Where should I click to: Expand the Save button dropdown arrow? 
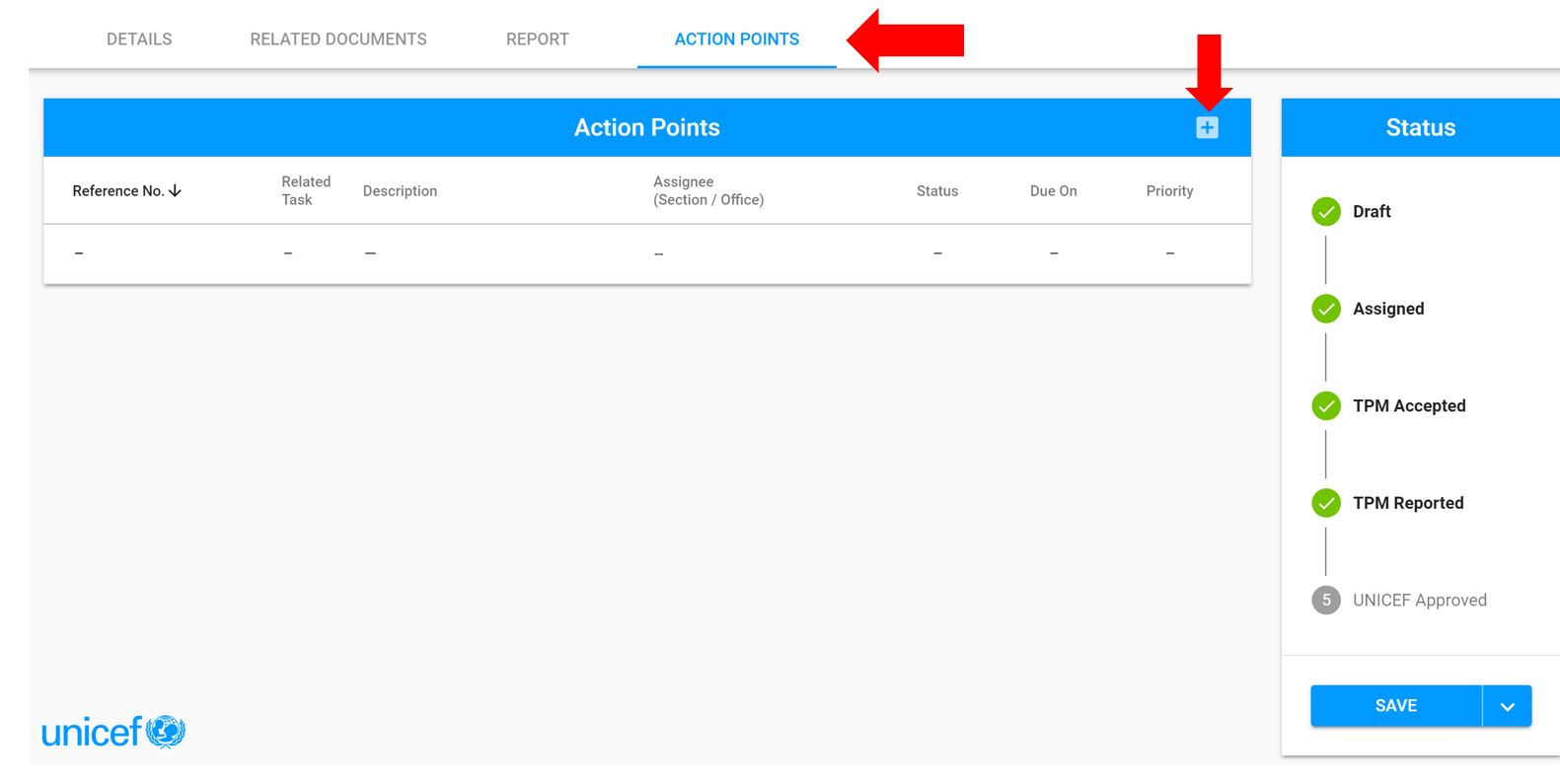coord(1507,706)
